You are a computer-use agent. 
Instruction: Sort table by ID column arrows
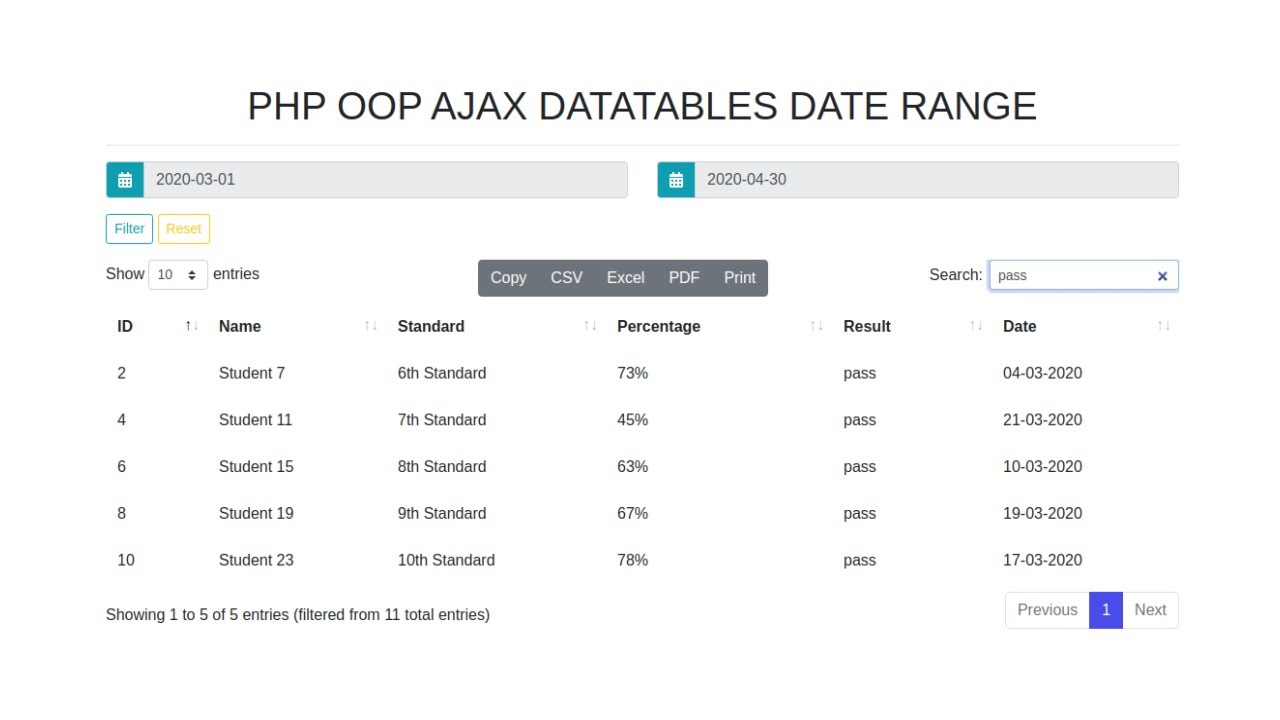coord(192,326)
